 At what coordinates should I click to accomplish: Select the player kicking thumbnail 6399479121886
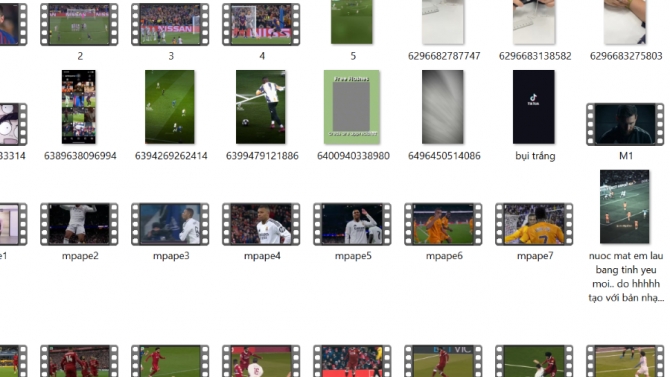(x=261, y=107)
